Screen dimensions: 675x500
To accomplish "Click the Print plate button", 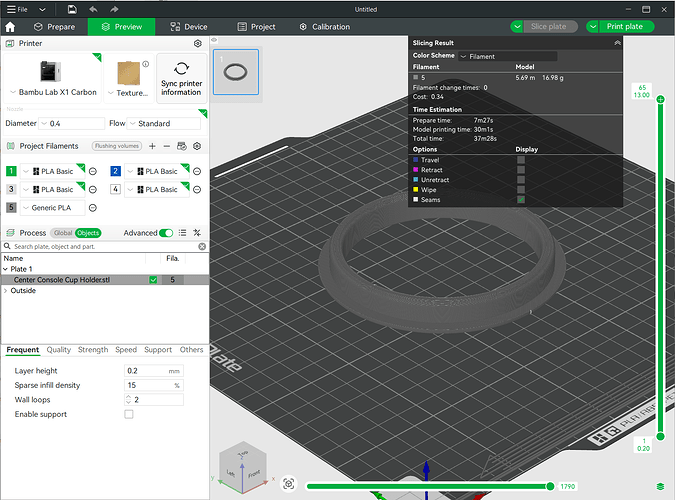I will 625,27.
